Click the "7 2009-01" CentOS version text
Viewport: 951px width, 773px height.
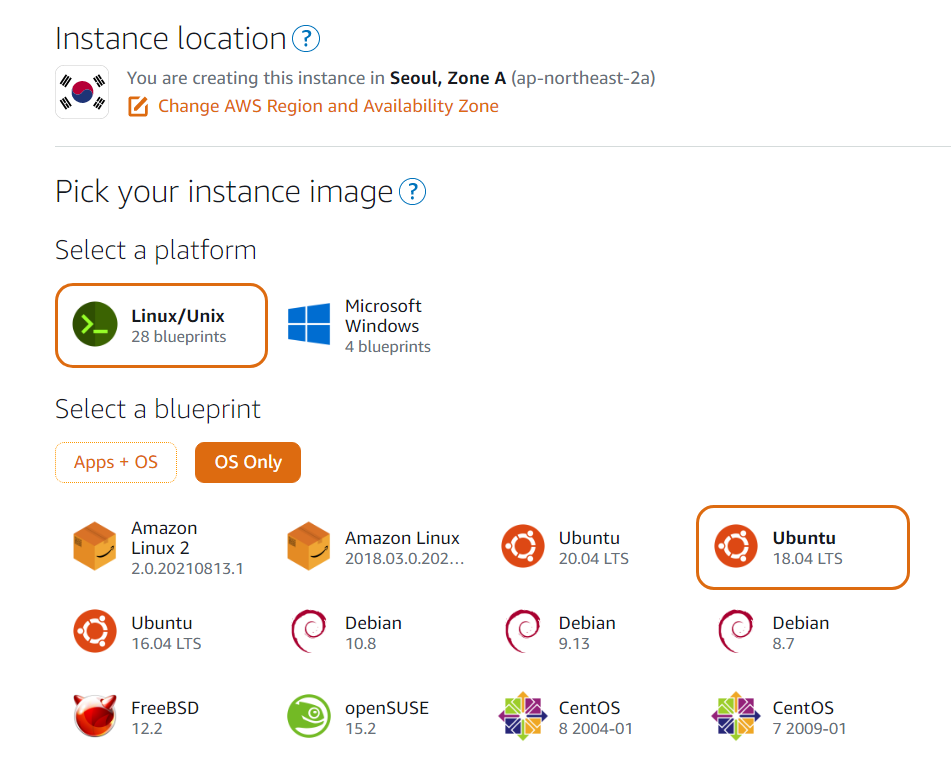click(x=809, y=728)
